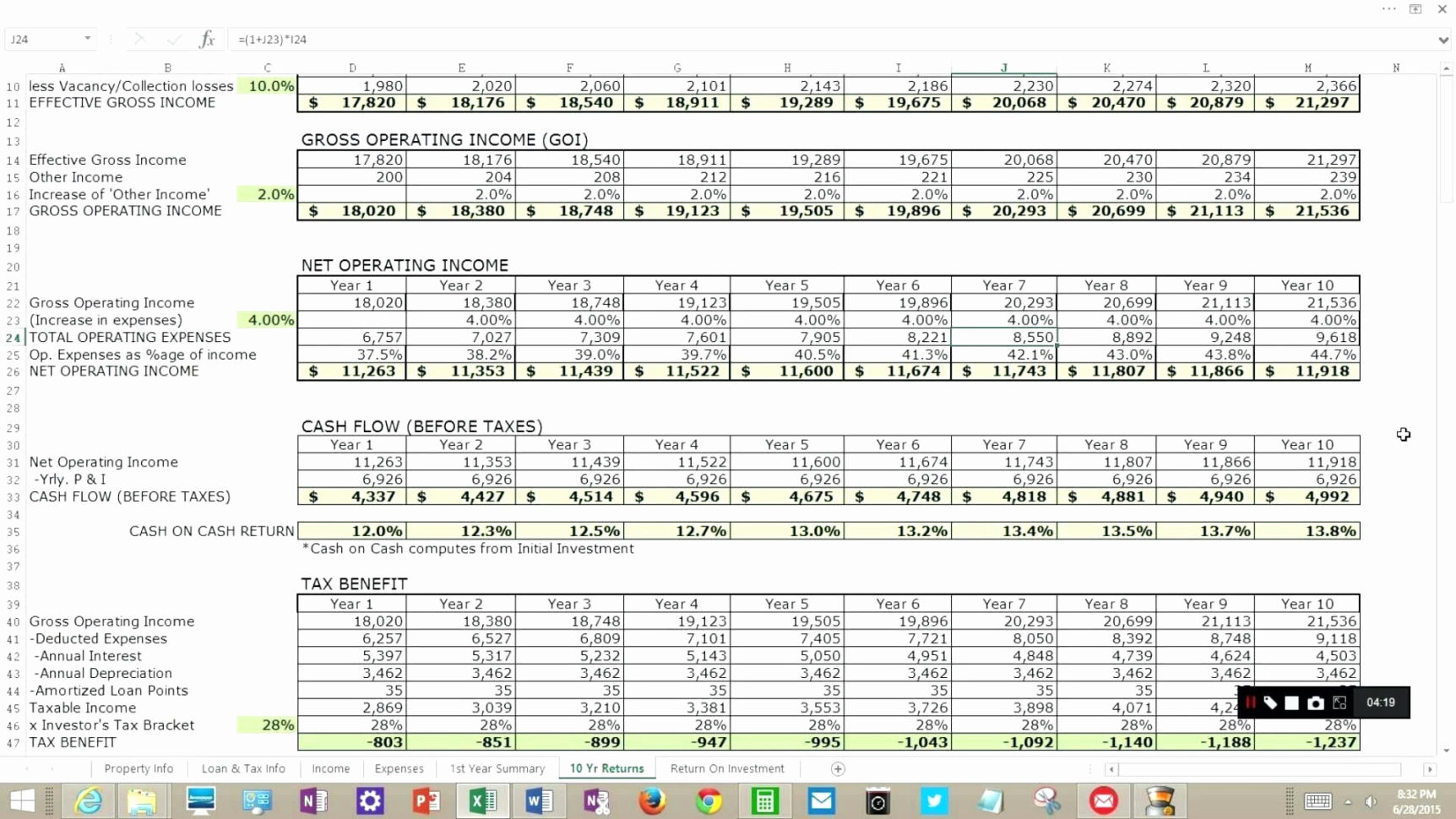This screenshot has width=1456, height=819.
Task: Take a screenshot with the recorder camera icon
Action: tap(1315, 702)
